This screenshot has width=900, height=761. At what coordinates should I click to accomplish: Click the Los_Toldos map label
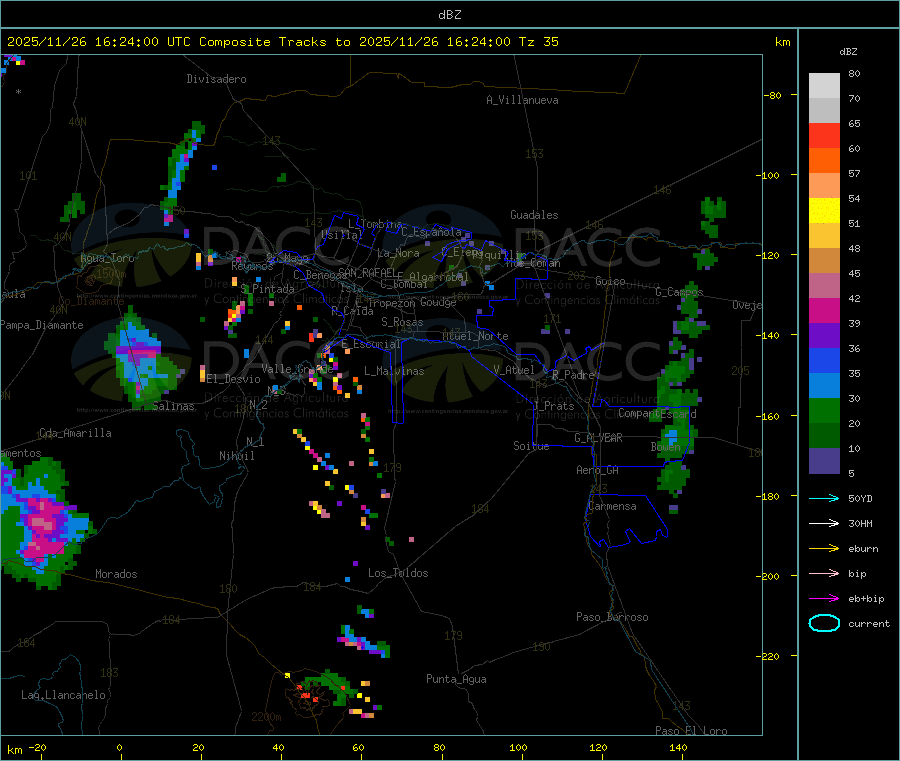(398, 573)
